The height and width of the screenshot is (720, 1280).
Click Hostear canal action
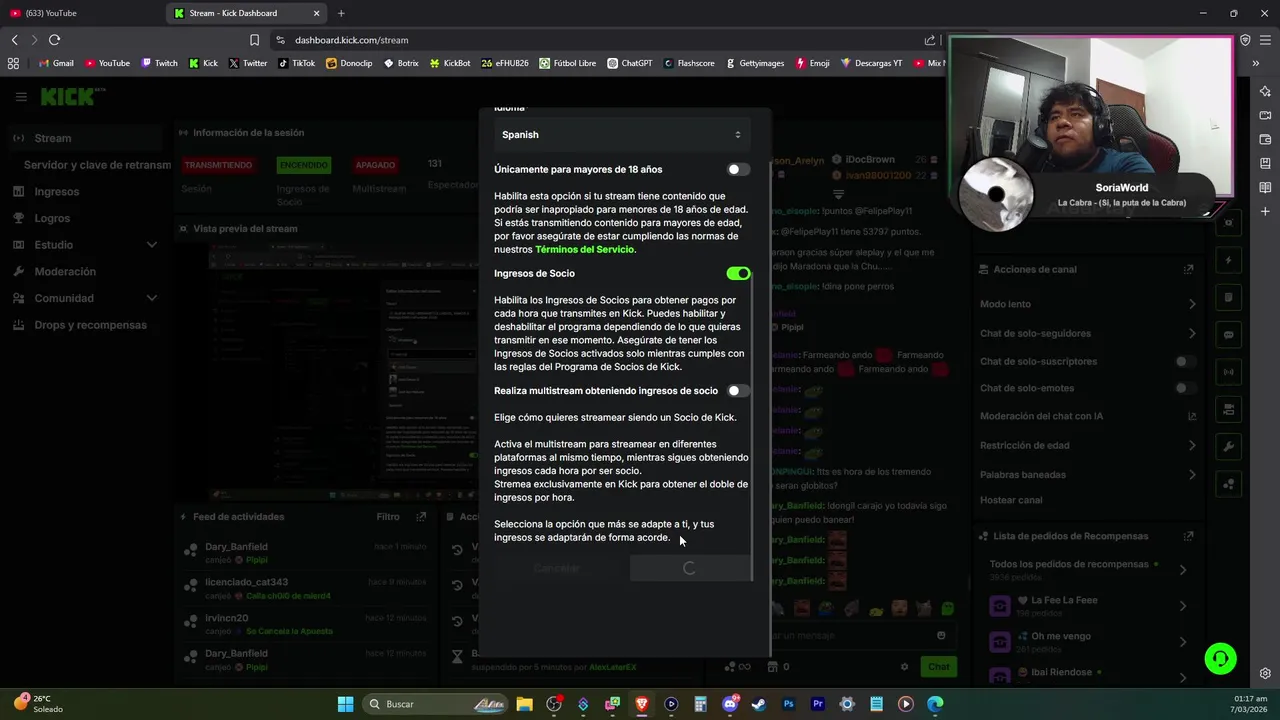(1011, 500)
